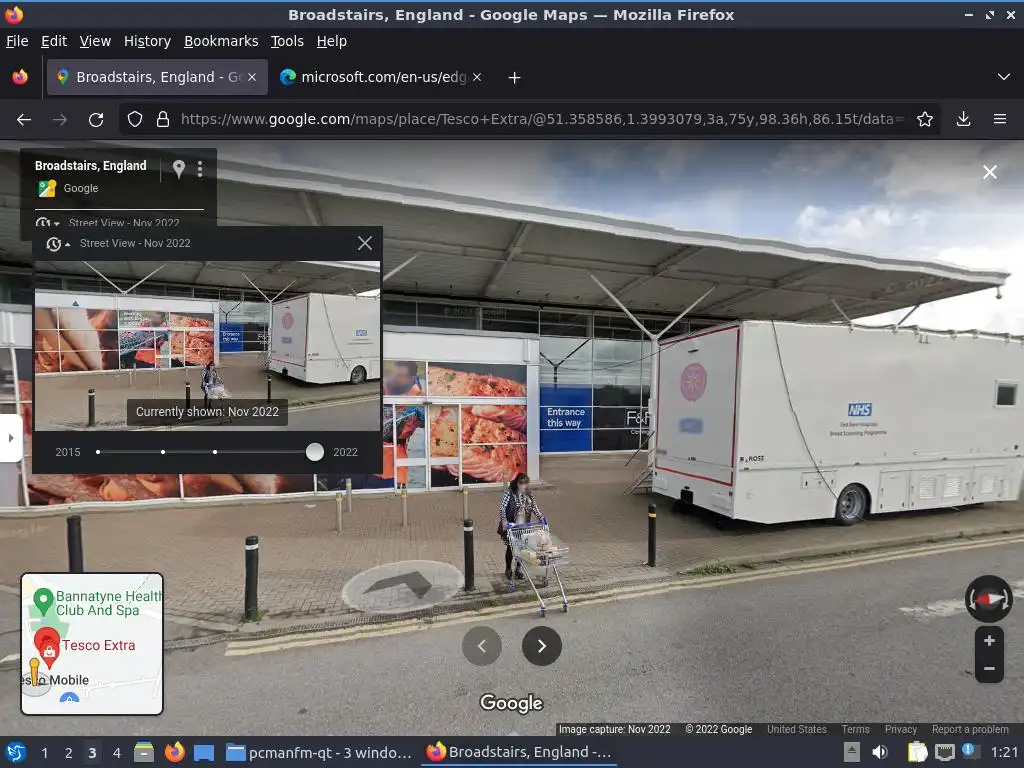Open a new browser tab
This screenshot has height=768, width=1024.
(x=515, y=78)
